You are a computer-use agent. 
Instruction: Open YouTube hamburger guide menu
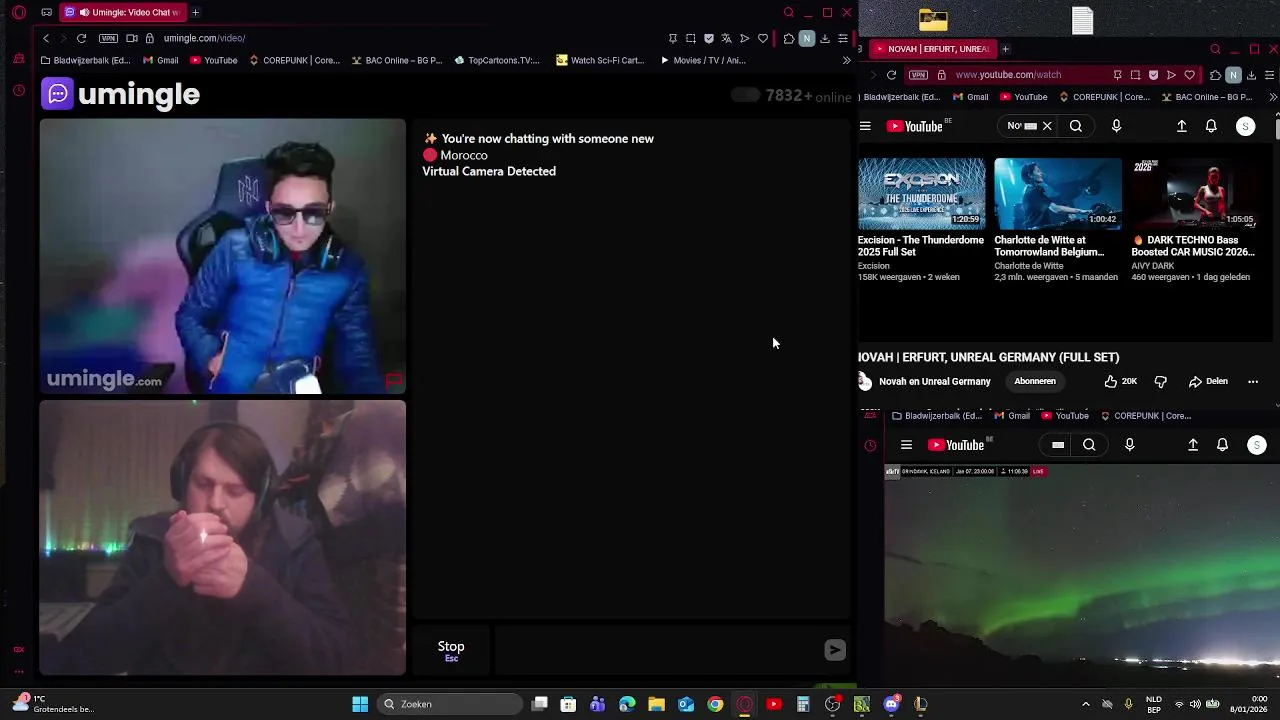865,126
